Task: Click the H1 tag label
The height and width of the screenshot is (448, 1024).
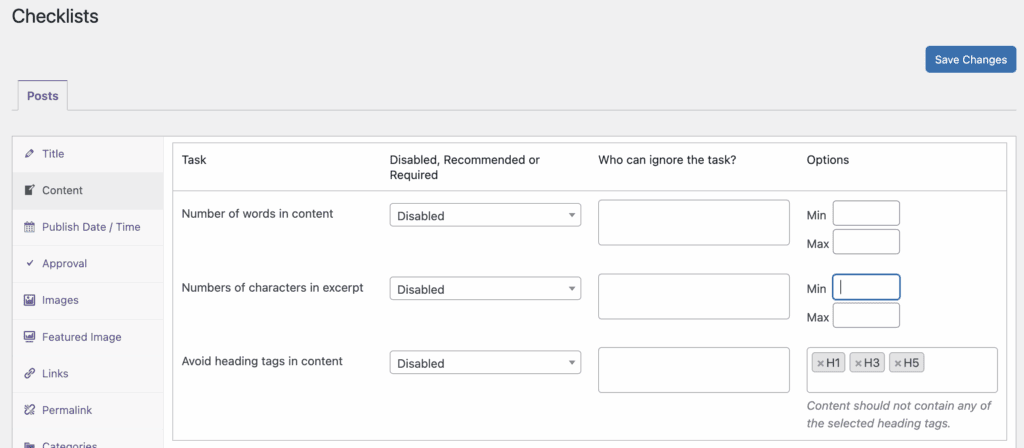Action: click(x=833, y=363)
